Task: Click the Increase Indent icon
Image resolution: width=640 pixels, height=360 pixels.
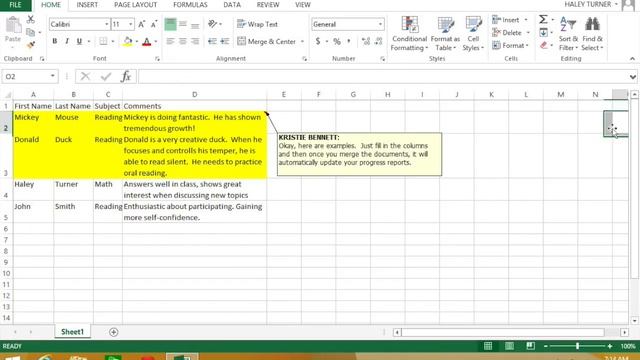Action: [225, 41]
